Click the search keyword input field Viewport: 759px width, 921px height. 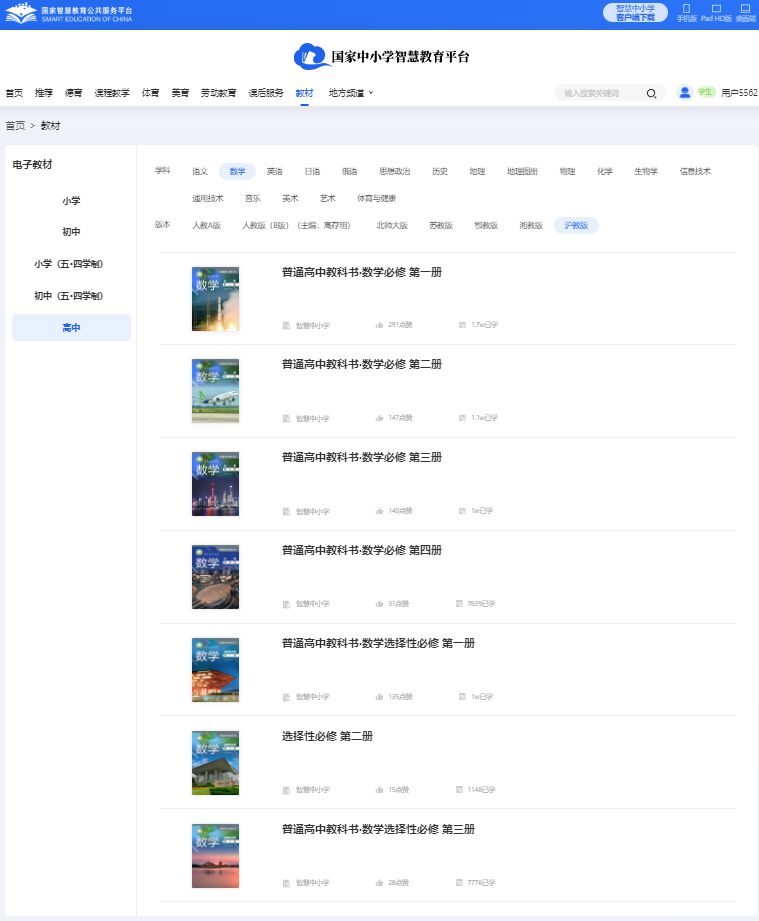[x=600, y=93]
